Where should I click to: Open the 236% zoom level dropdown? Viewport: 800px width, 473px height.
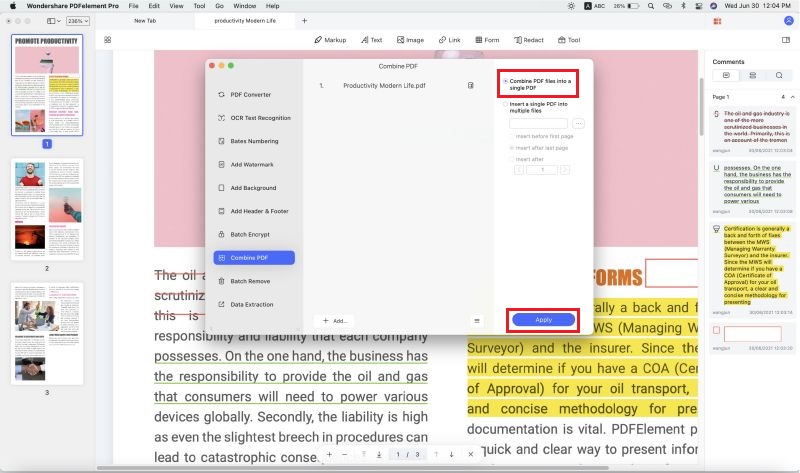78,21
